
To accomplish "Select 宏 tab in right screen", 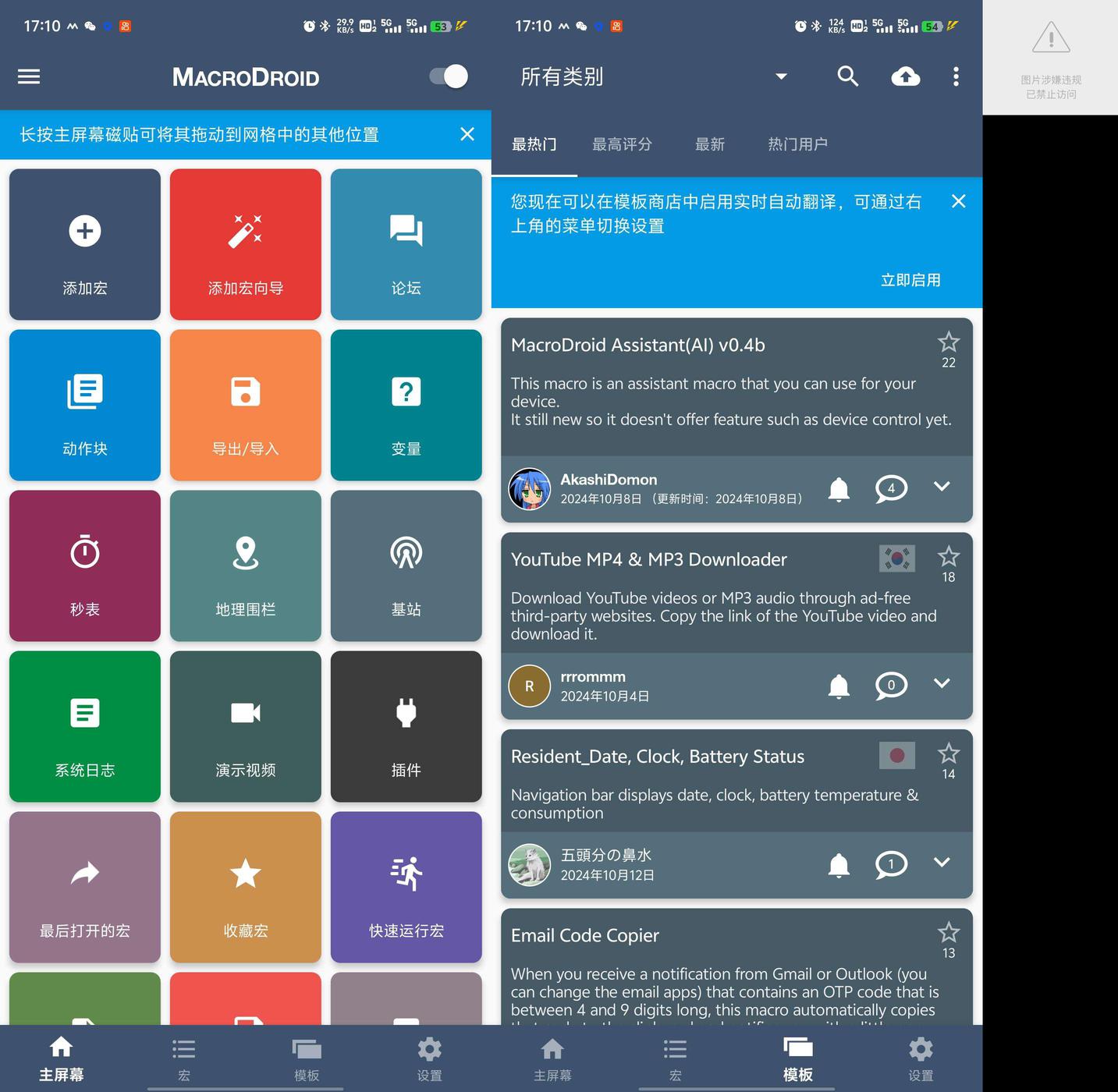I will point(675,1059).
